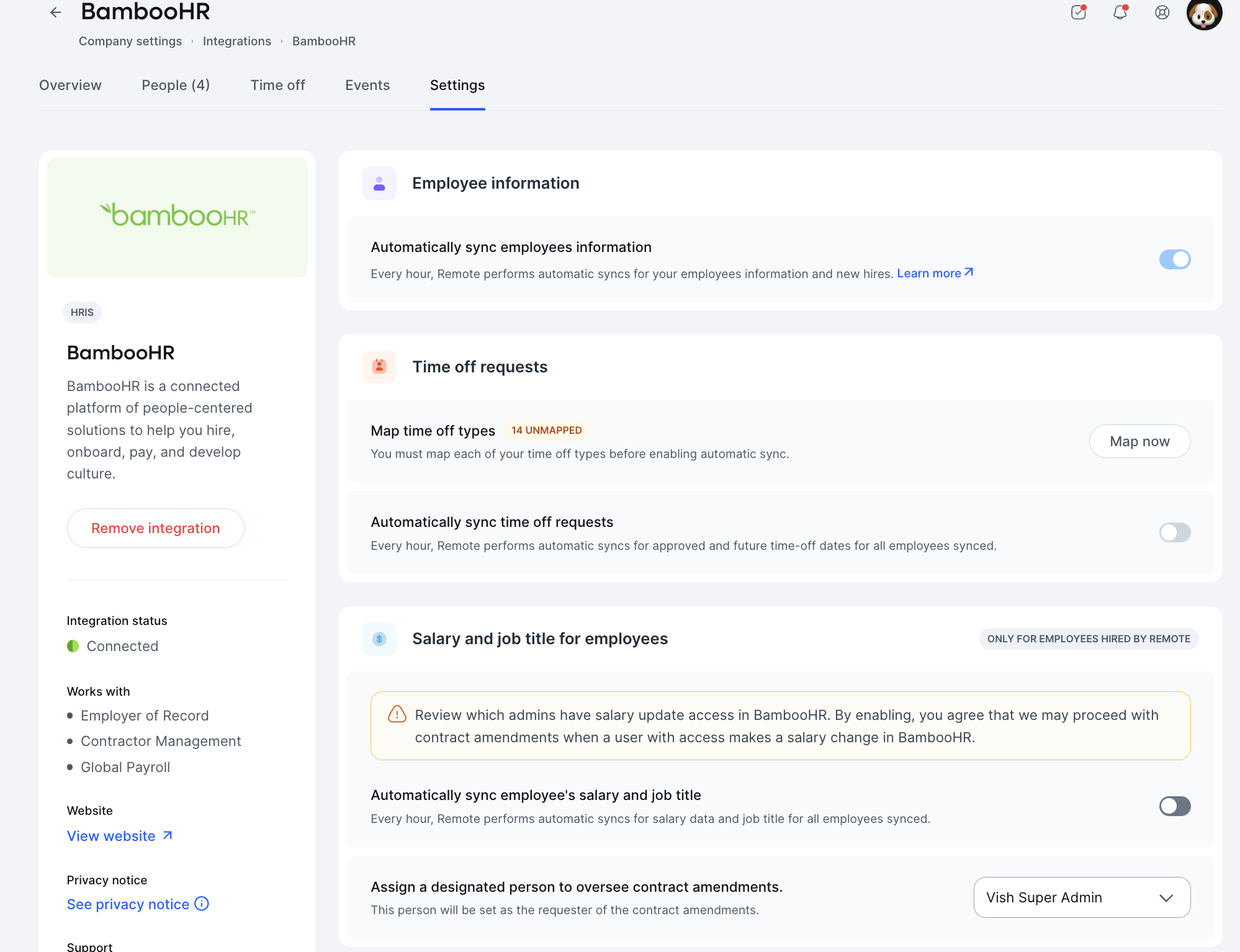Click the Remove integration button
The image size is (1240, 952).
click(155, 528)
